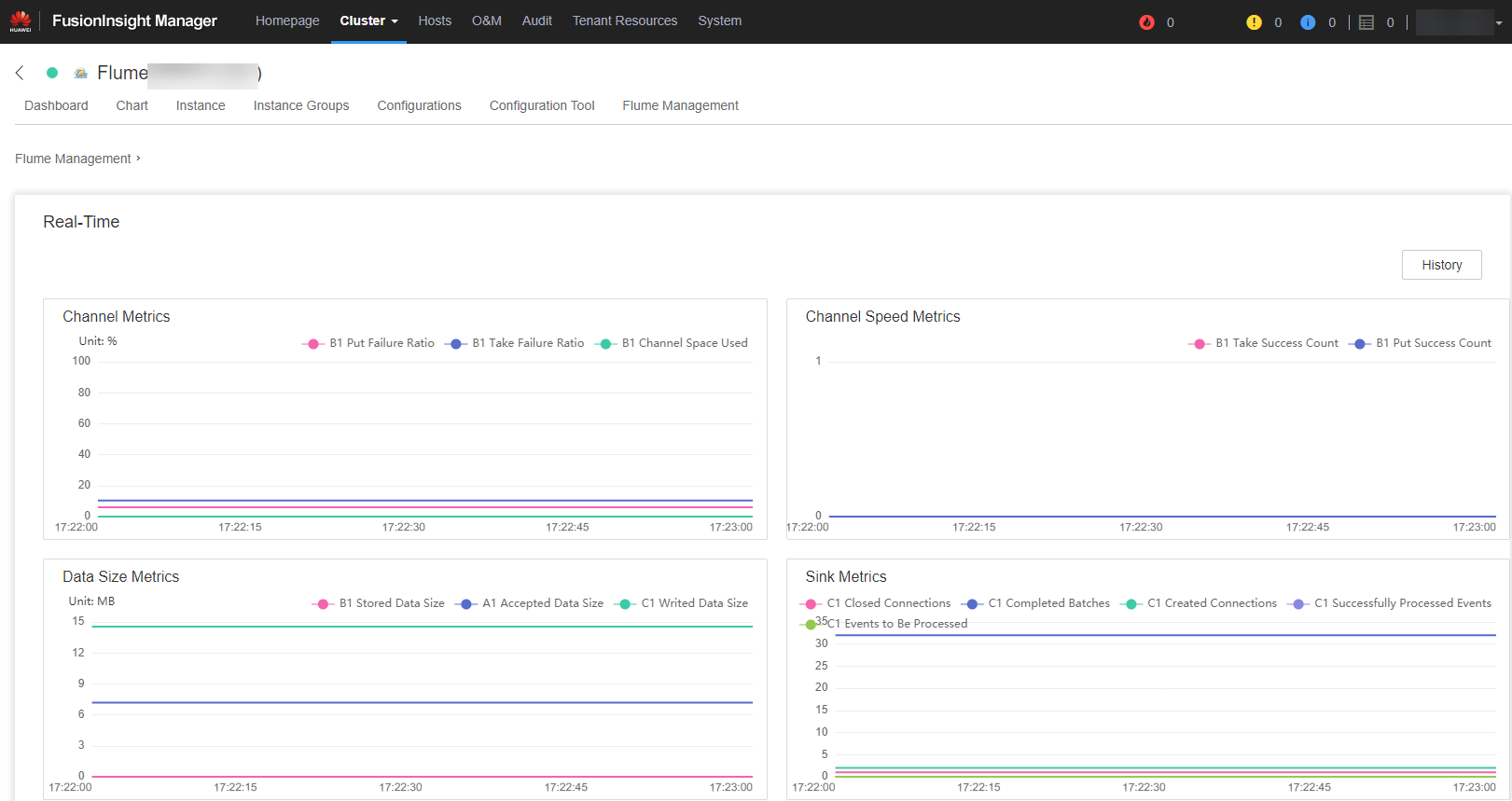Image resolution: width=1512 pixels, height=801 pixels.
Task: Click the History button
Action: coord(1441,265)
